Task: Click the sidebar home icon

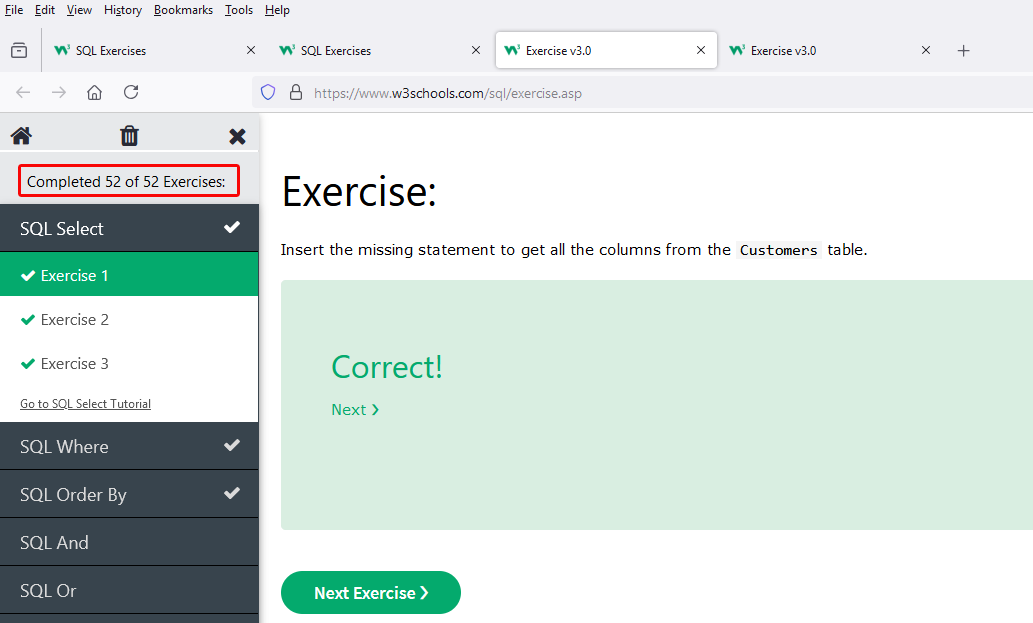Action: pos(21,136)
